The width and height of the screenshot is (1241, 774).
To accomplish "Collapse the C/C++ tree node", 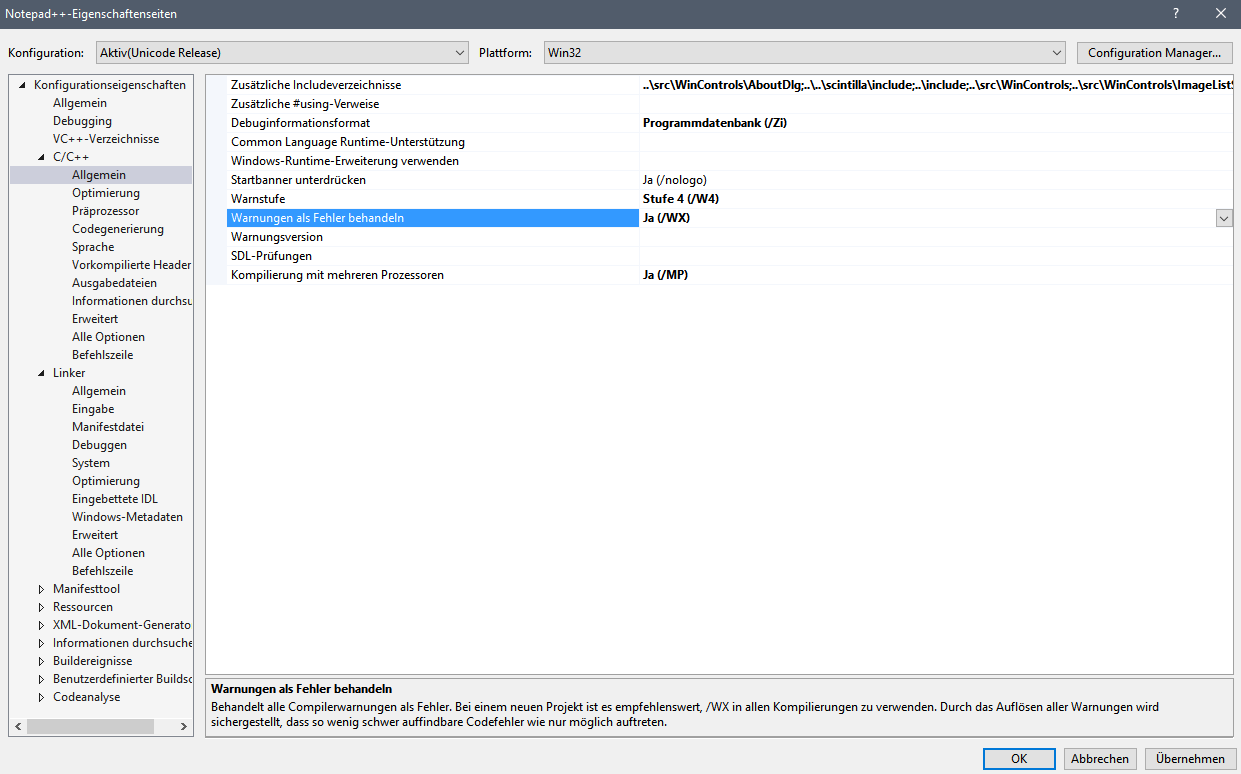I will pyautogui.click(x=42, y=157).
